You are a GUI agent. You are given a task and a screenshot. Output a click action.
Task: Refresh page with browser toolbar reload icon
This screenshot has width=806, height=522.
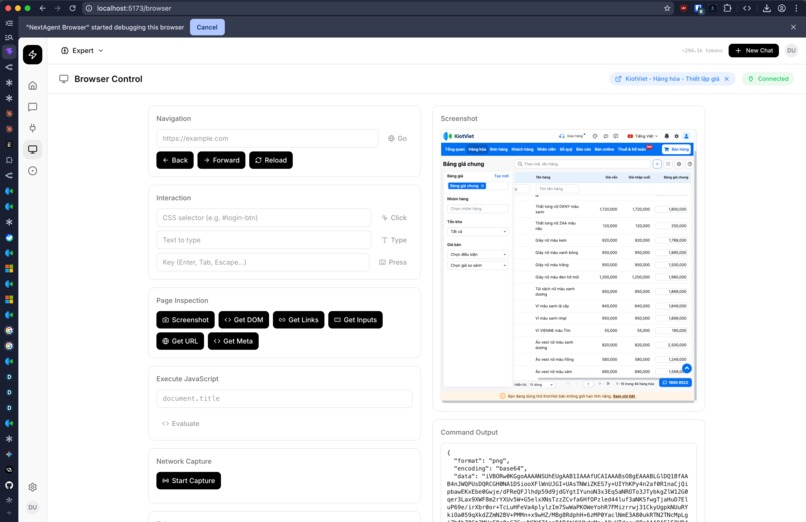click(72, 8)
